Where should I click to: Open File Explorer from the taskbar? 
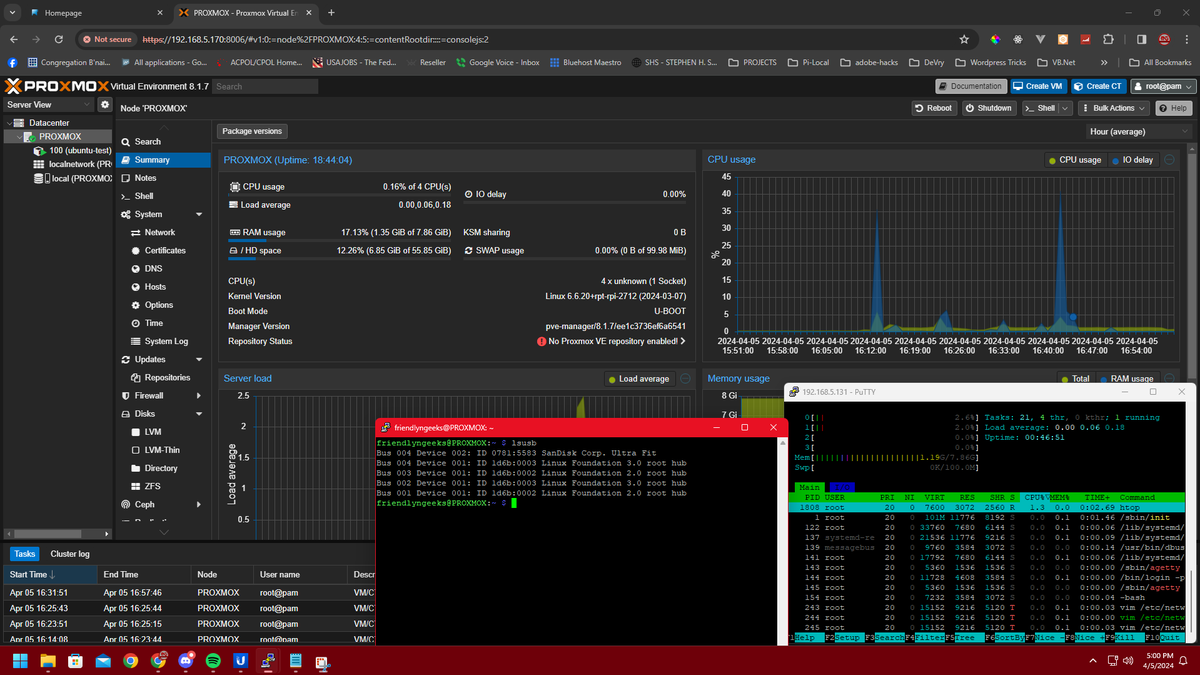48,661
